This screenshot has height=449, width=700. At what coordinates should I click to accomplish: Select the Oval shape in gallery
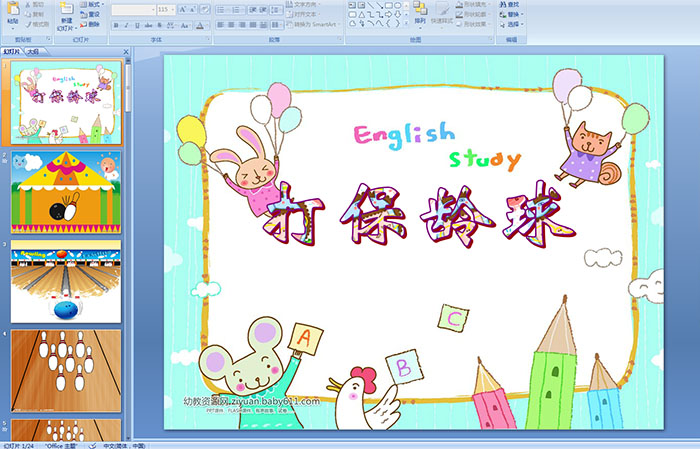397,5
